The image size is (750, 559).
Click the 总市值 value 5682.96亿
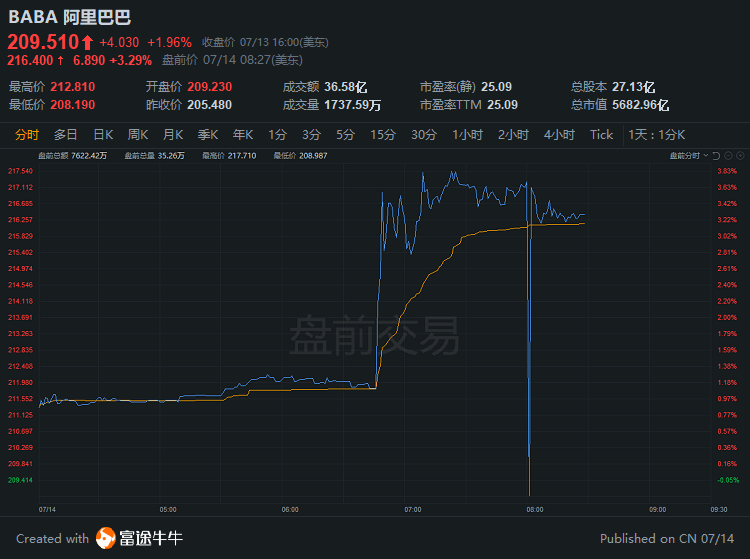tap(640, 105)
